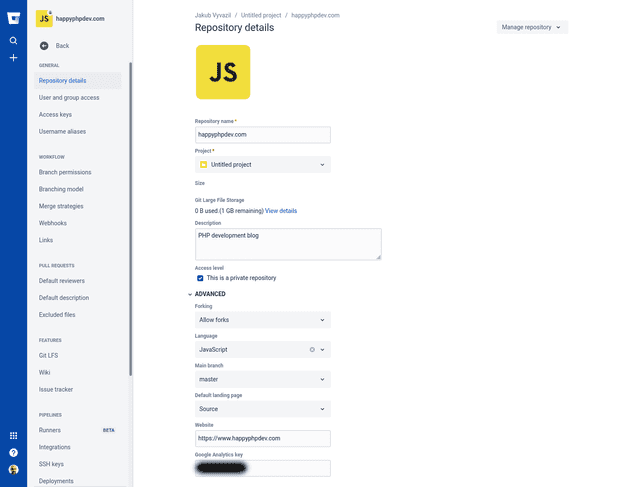Click the description textarea resize handle
This screenshot has height=487, width=630.
tap(378, 257)
